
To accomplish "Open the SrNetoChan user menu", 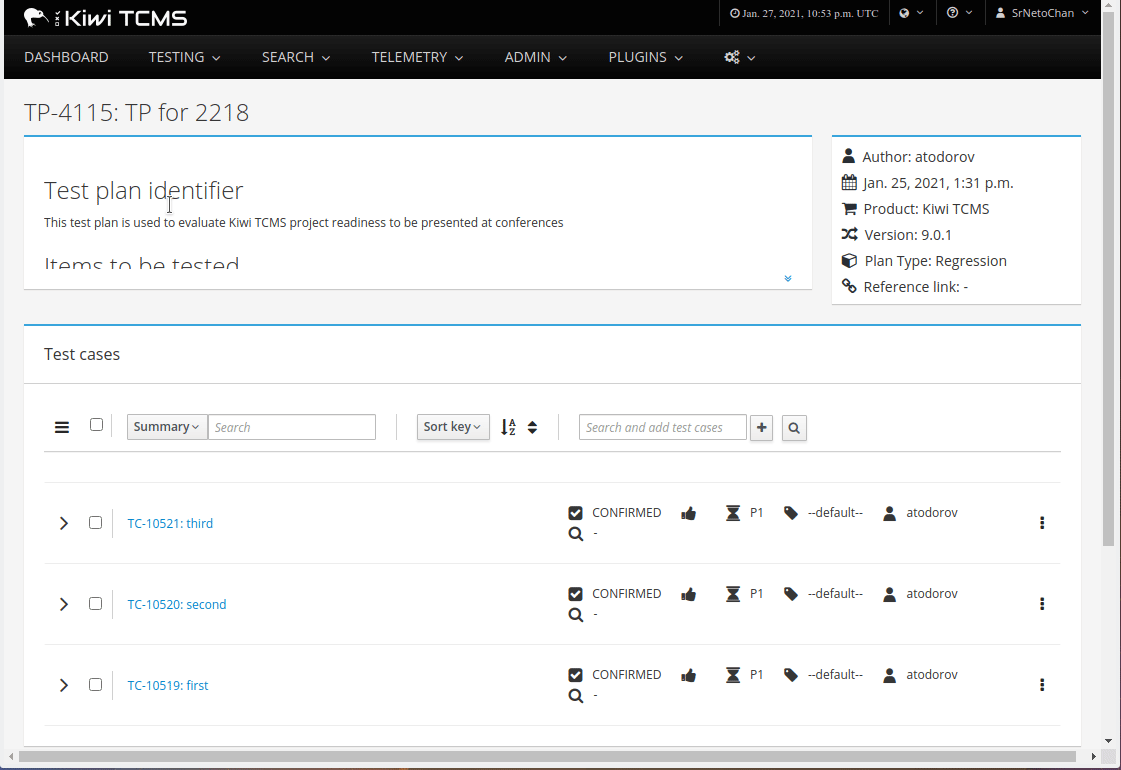I will [x=1042, y=13].
